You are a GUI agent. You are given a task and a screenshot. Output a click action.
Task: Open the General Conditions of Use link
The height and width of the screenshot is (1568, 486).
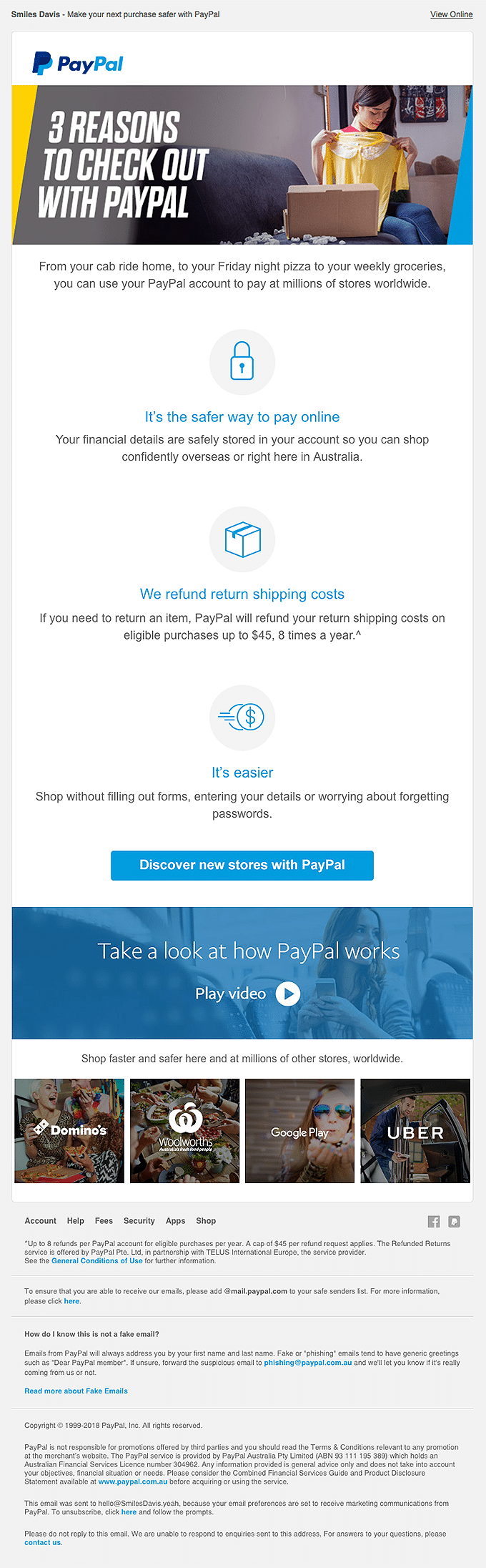coord(97,1260)
